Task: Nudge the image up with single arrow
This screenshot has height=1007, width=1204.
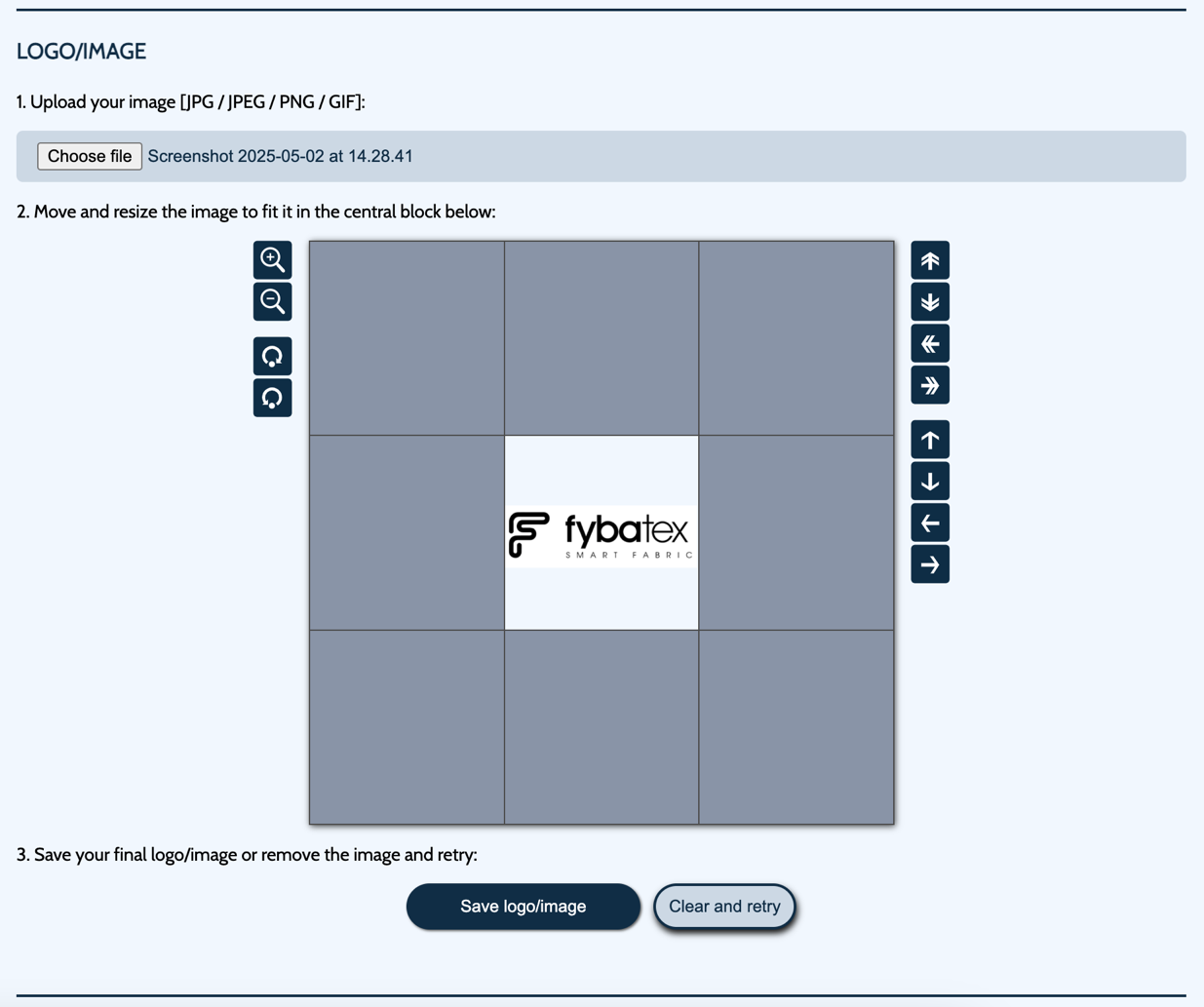Action: point(930,440)
